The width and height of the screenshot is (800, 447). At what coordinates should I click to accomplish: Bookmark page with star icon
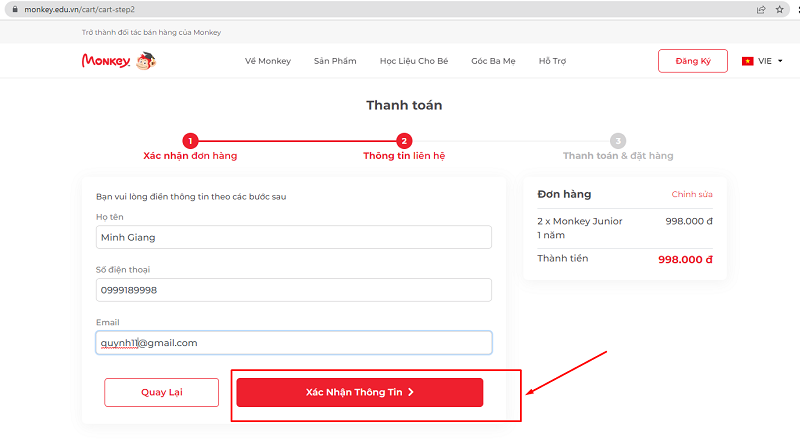click(780, 9)
